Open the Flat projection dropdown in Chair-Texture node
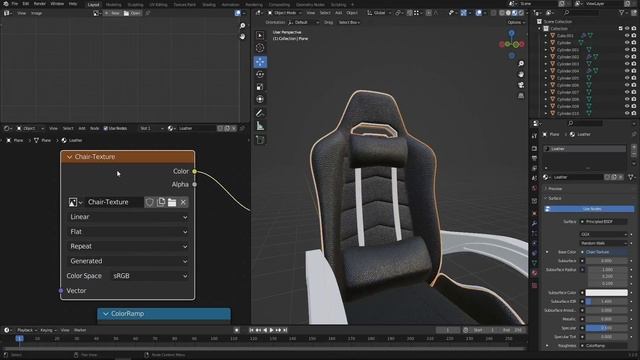 128,231
